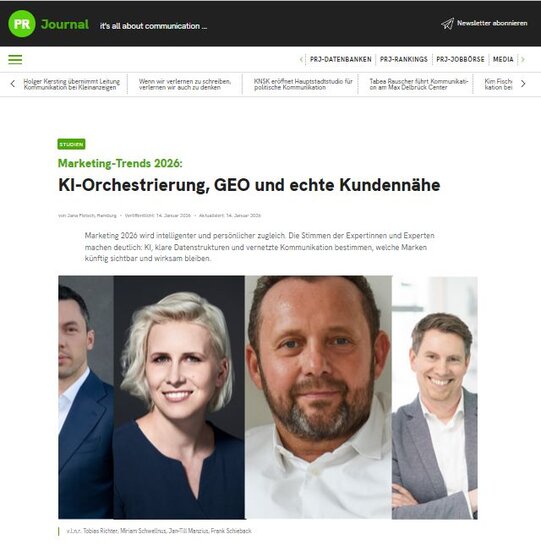The width and height of the screenshot is (541, 545).
Task: Click the article headline KI-Orchestrierung
Action: pos(249,185)
